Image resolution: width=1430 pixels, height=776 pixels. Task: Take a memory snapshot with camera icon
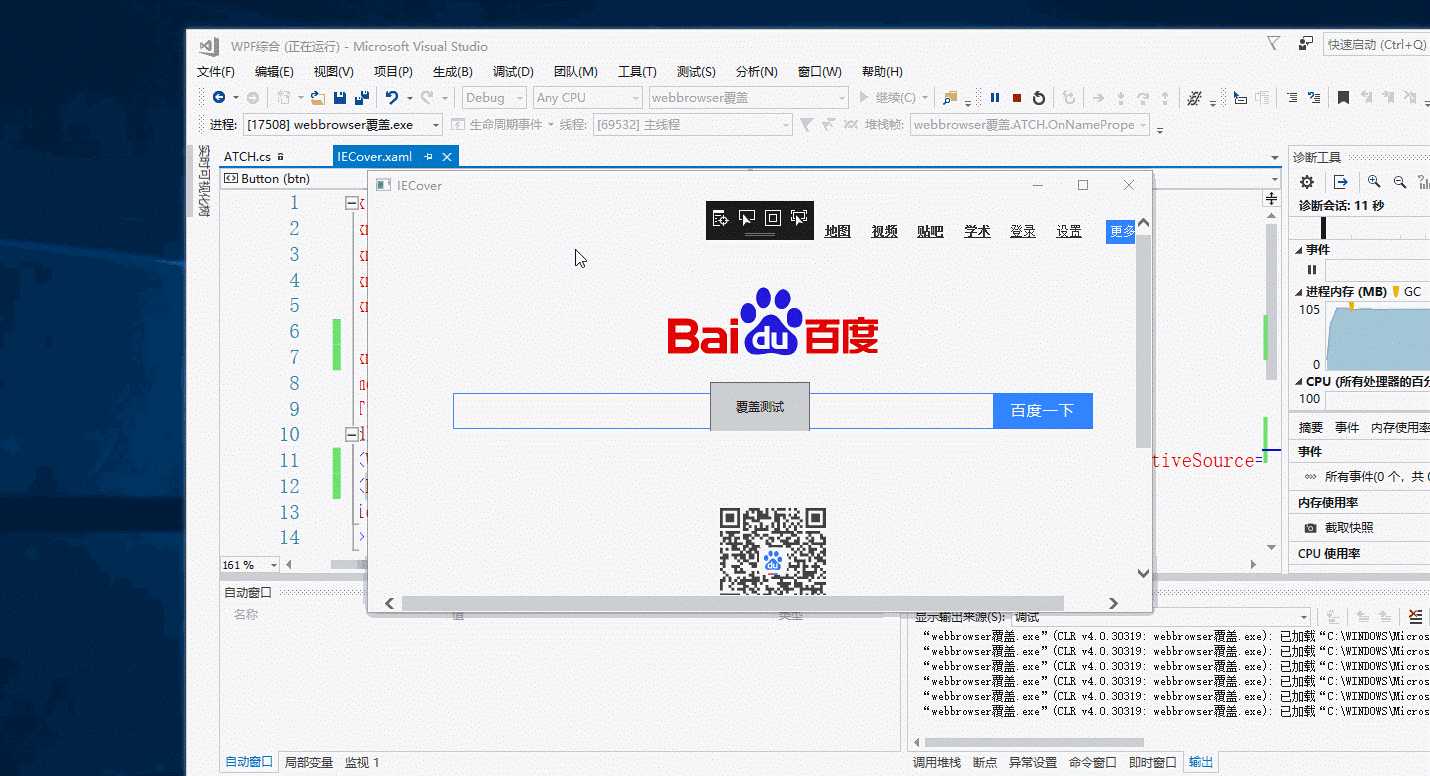(1310, 528)
